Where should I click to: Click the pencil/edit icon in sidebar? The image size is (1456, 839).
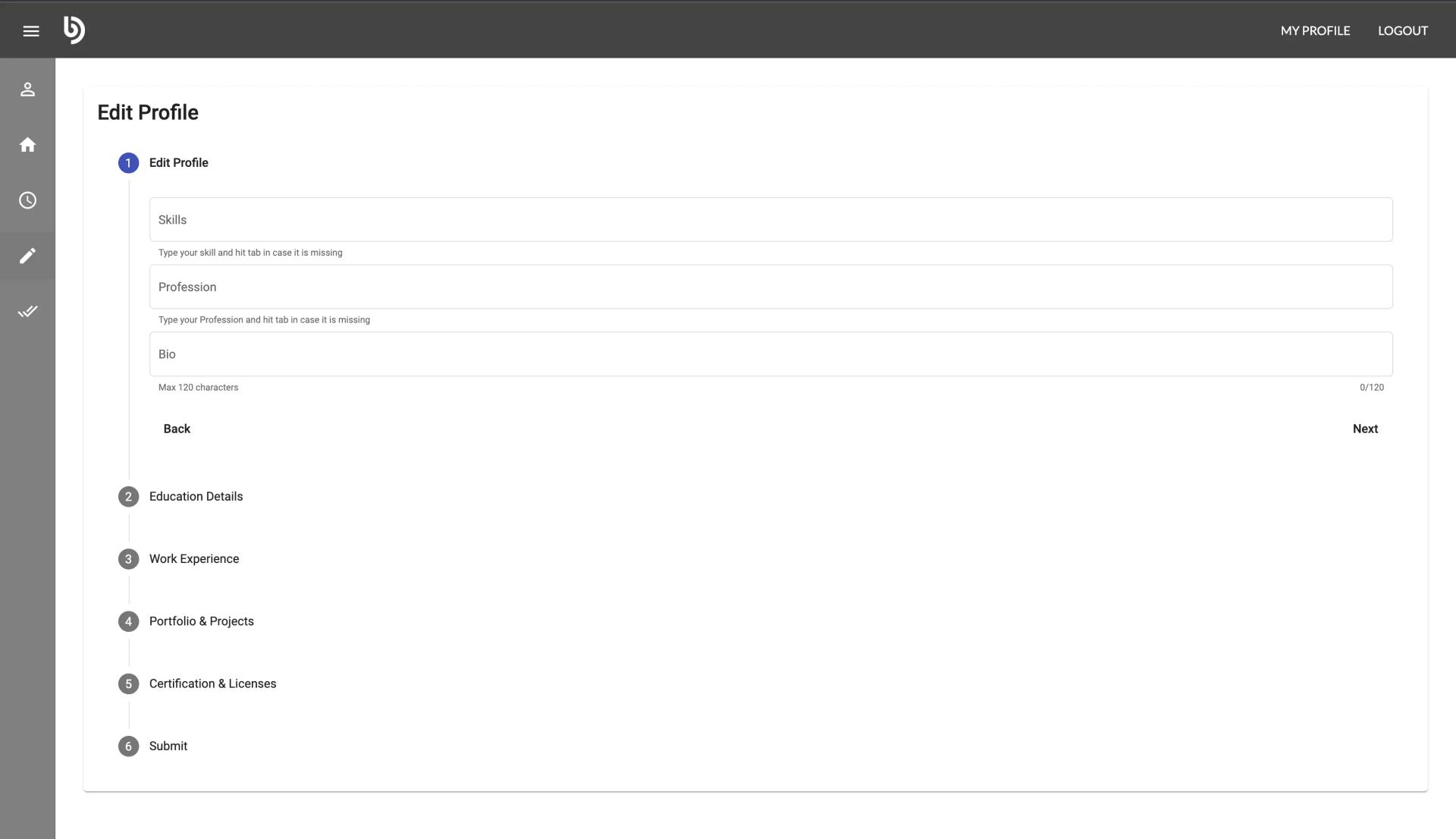click(x=27, y=255)
